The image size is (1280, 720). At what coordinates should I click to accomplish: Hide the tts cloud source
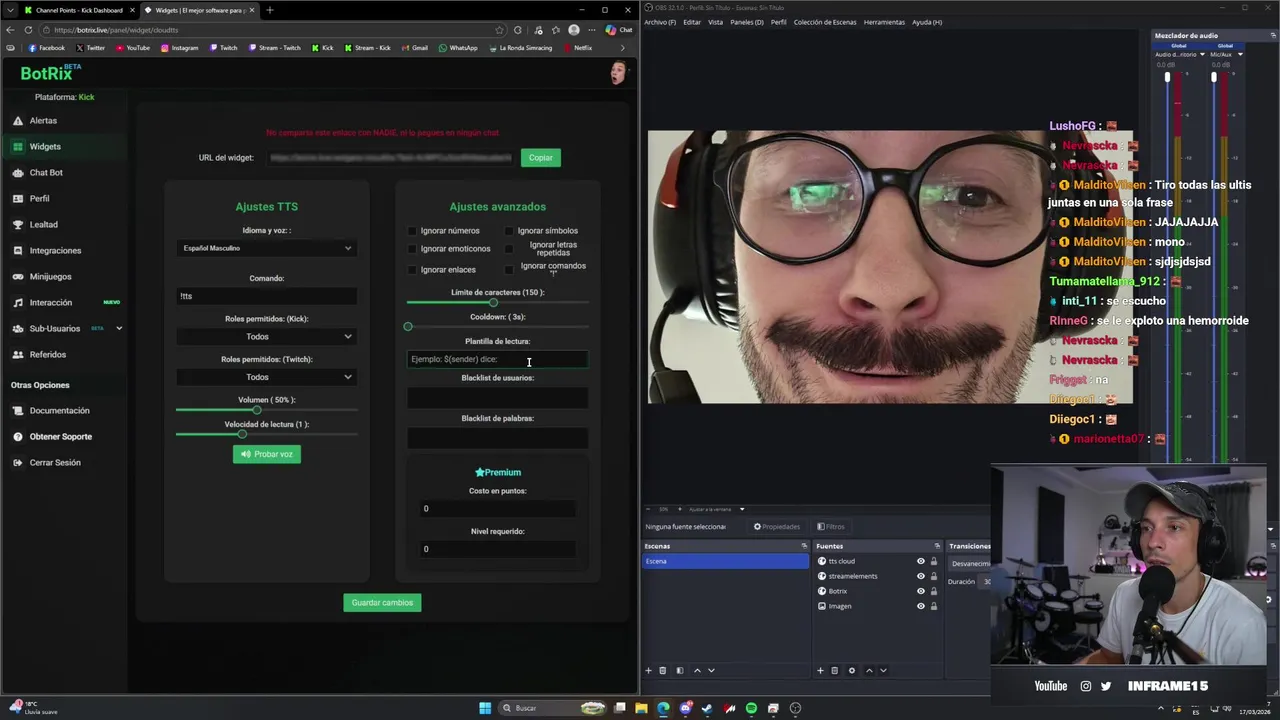(921, 561)
